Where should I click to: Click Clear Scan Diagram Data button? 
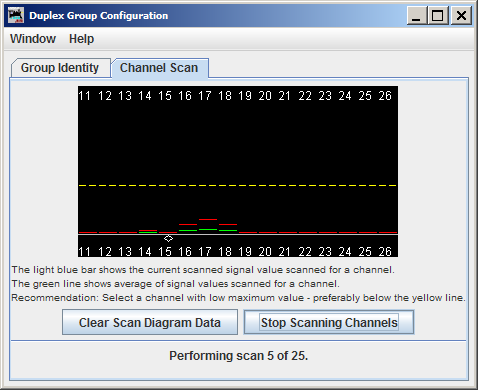pyautogui.click(x=150, y=322)
